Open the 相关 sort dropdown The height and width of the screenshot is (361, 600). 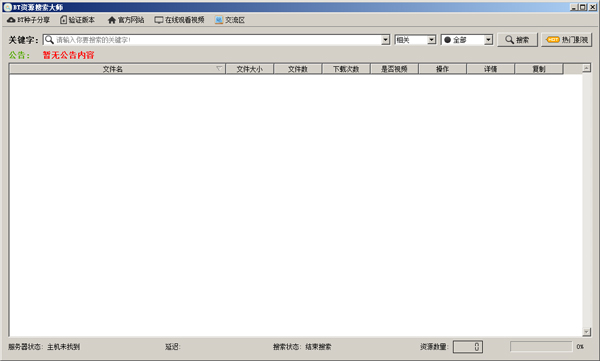click(415, 40)
